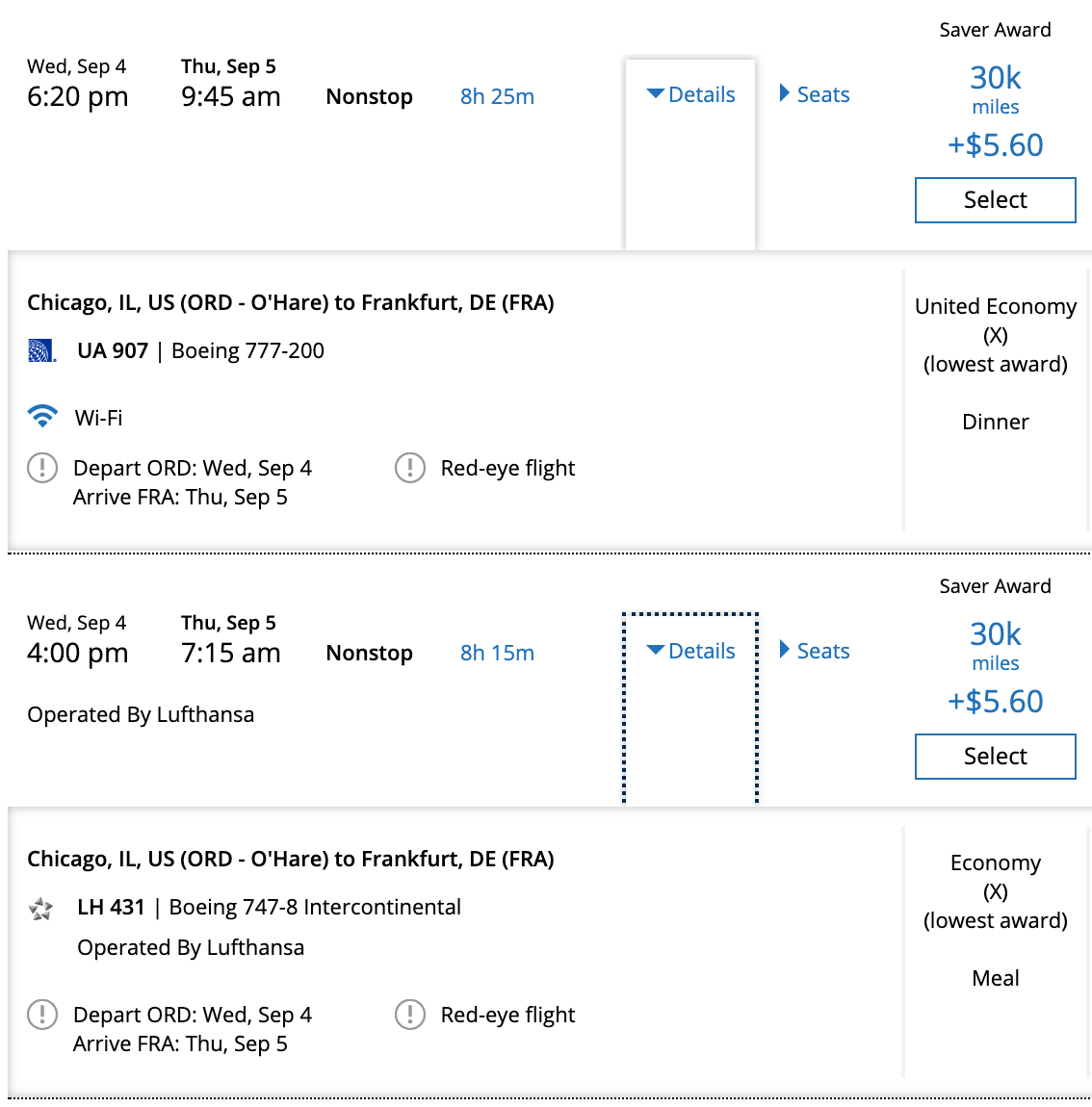Click 30k miles price on 4:00 pm flight

[995, 634]
